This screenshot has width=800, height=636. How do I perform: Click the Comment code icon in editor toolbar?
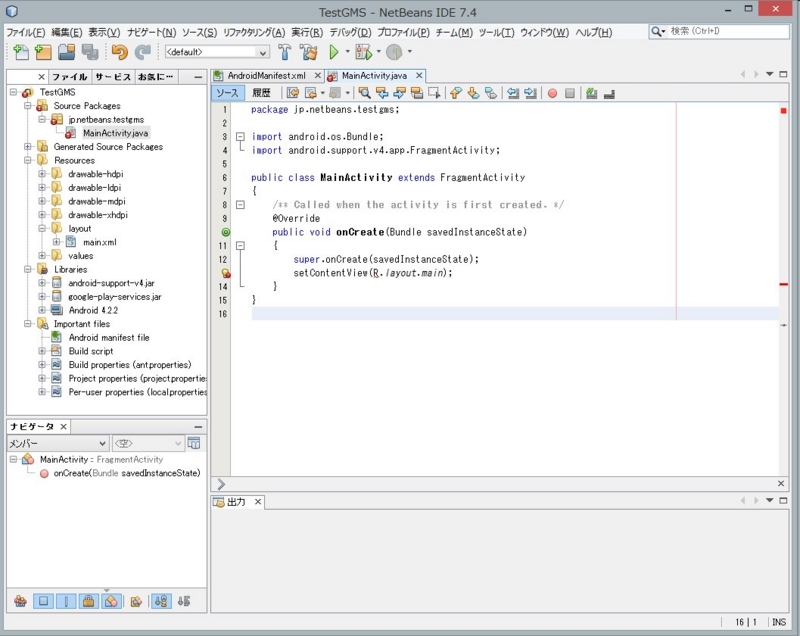click(591, 93)
